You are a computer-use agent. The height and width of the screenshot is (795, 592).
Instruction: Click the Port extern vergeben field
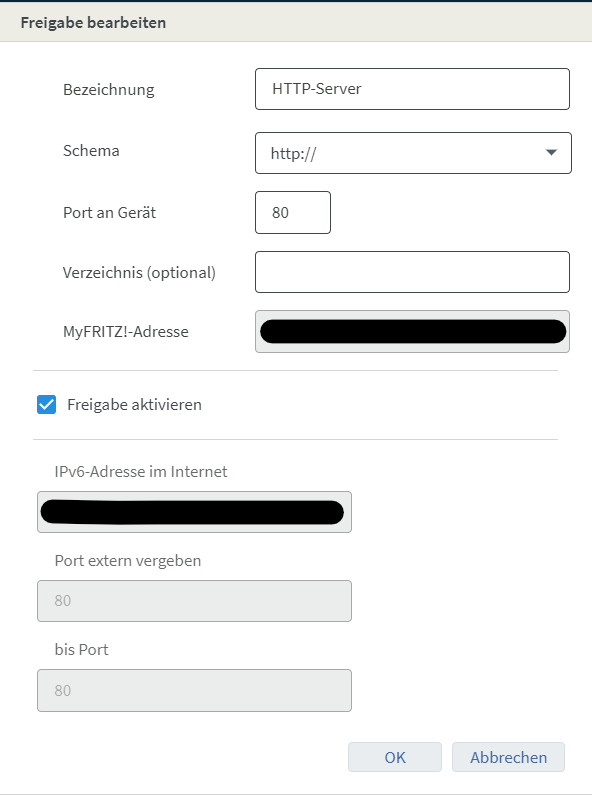[194, 601]
